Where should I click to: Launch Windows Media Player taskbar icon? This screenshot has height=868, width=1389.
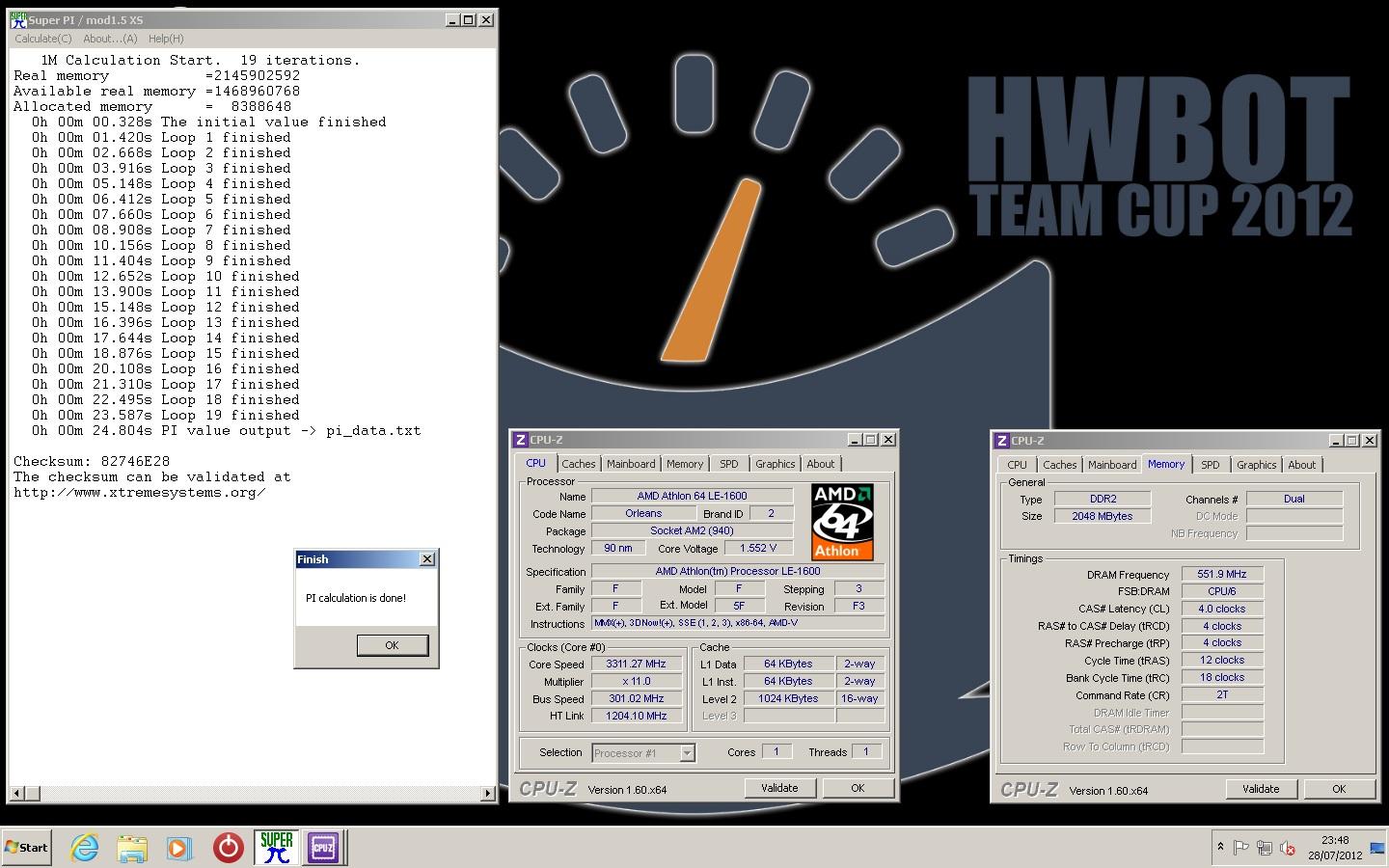tap(179, 848)
